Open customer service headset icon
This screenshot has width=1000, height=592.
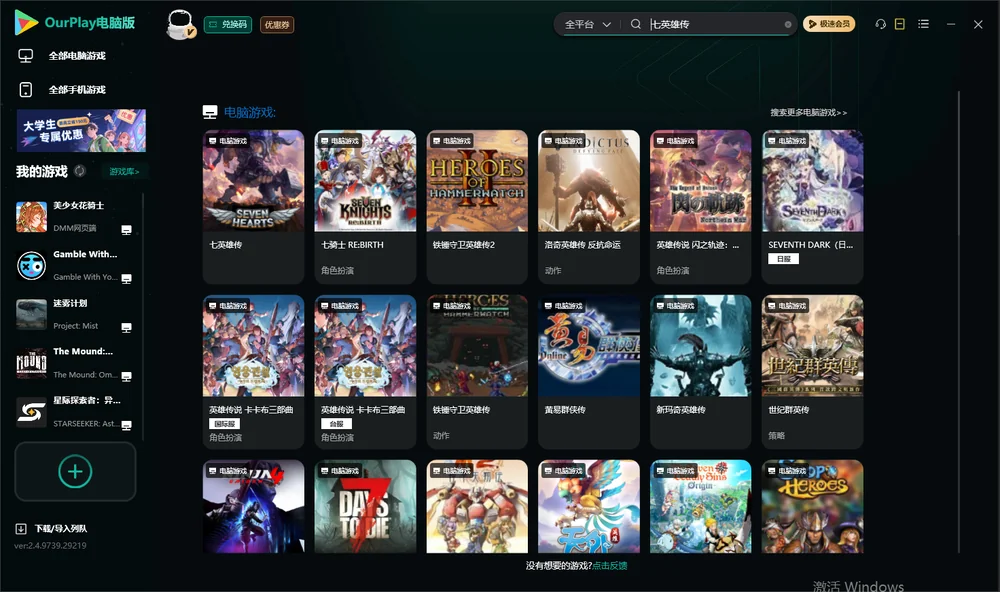pyautogui.click(x=881, y=24)
